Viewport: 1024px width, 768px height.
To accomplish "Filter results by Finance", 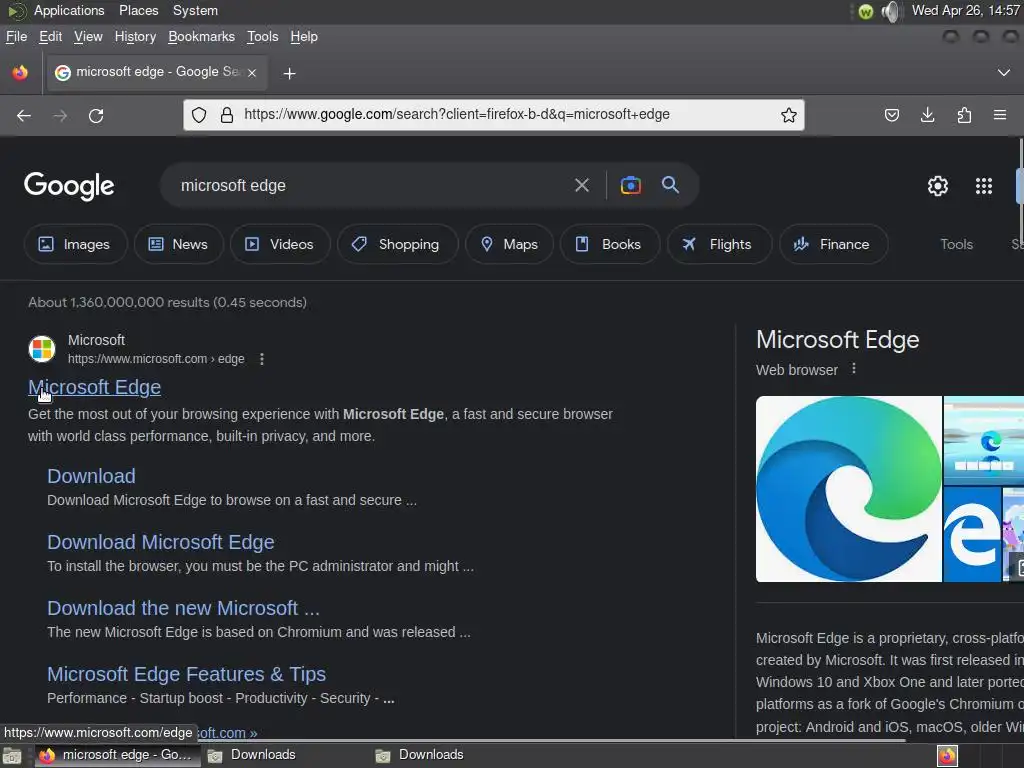I will (833, 244).
